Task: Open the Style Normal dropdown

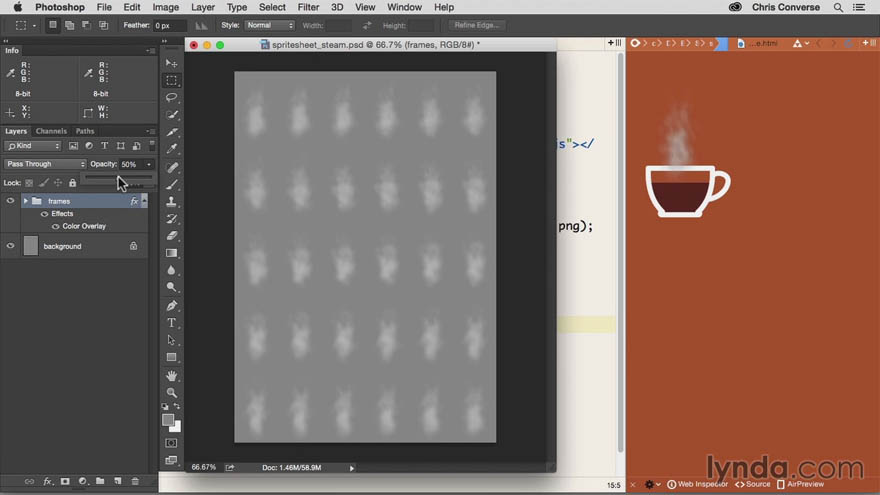Action: pos(269,25)
